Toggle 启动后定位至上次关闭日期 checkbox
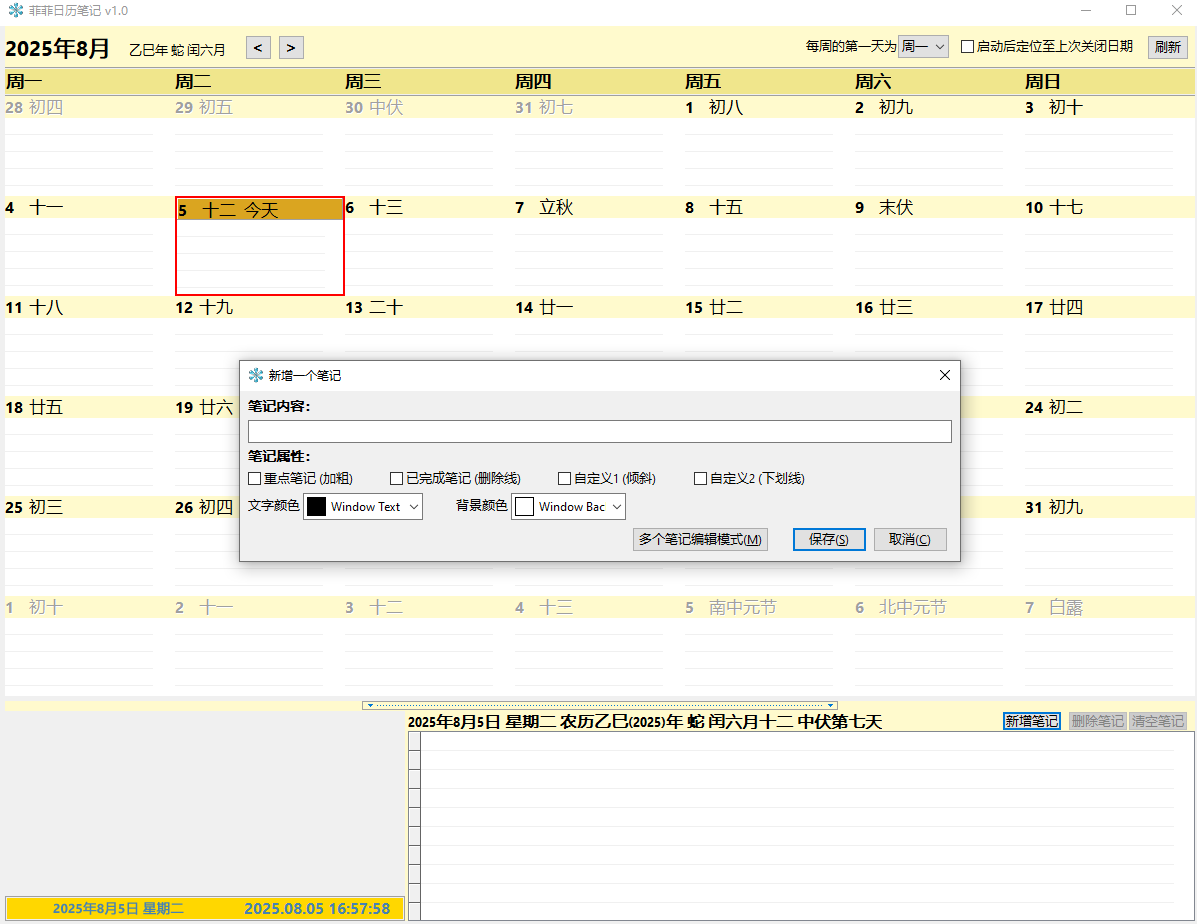The height and width of the screenshot is (924, 1197). coord(967,46)
